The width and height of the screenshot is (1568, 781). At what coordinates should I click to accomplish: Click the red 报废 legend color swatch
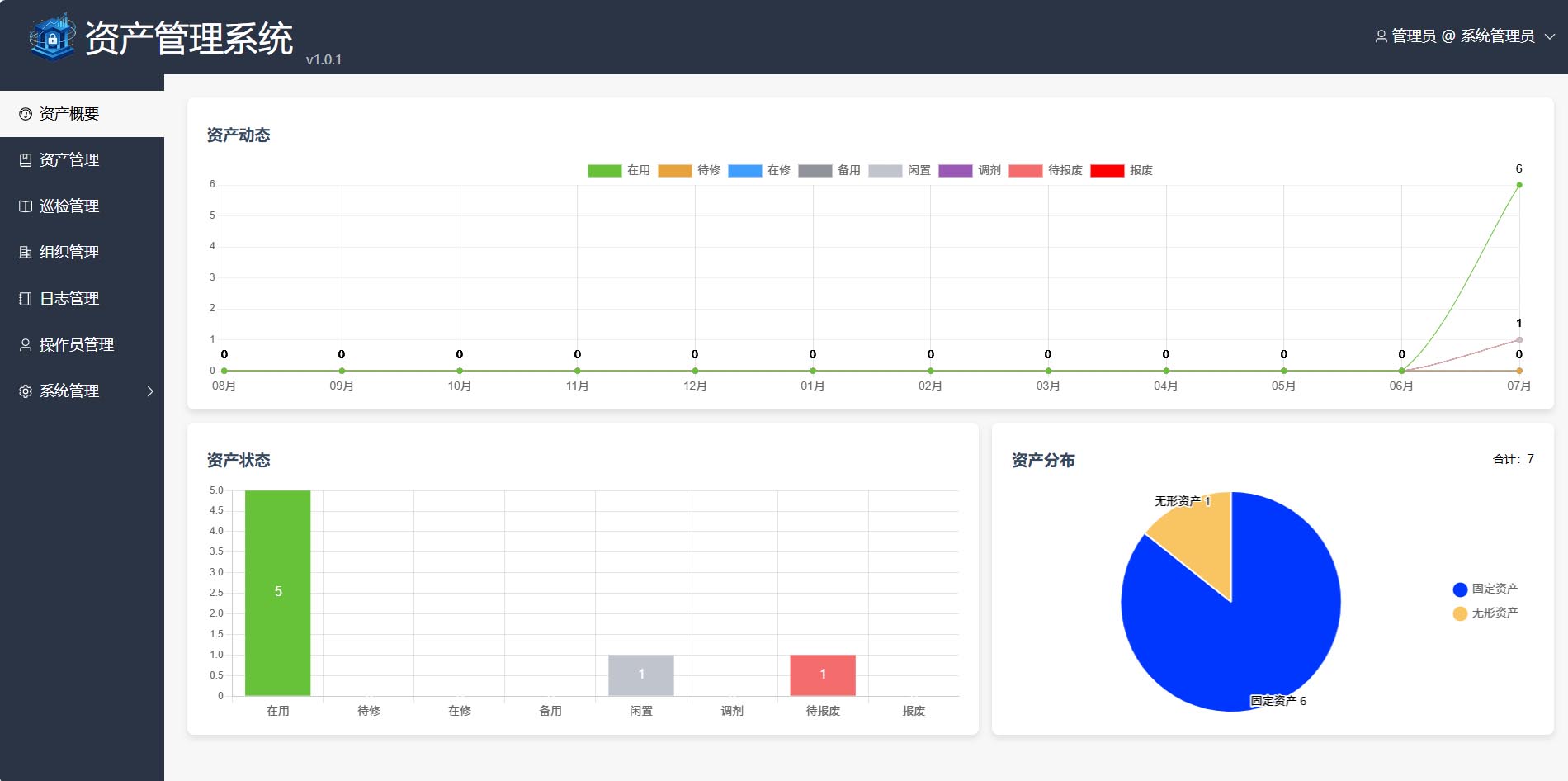coord(1107,170)
